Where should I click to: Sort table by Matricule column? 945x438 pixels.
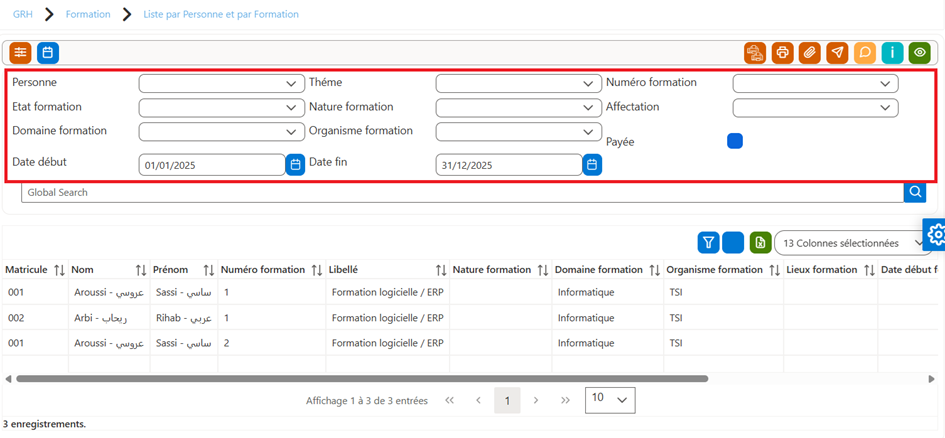[59, 270]
